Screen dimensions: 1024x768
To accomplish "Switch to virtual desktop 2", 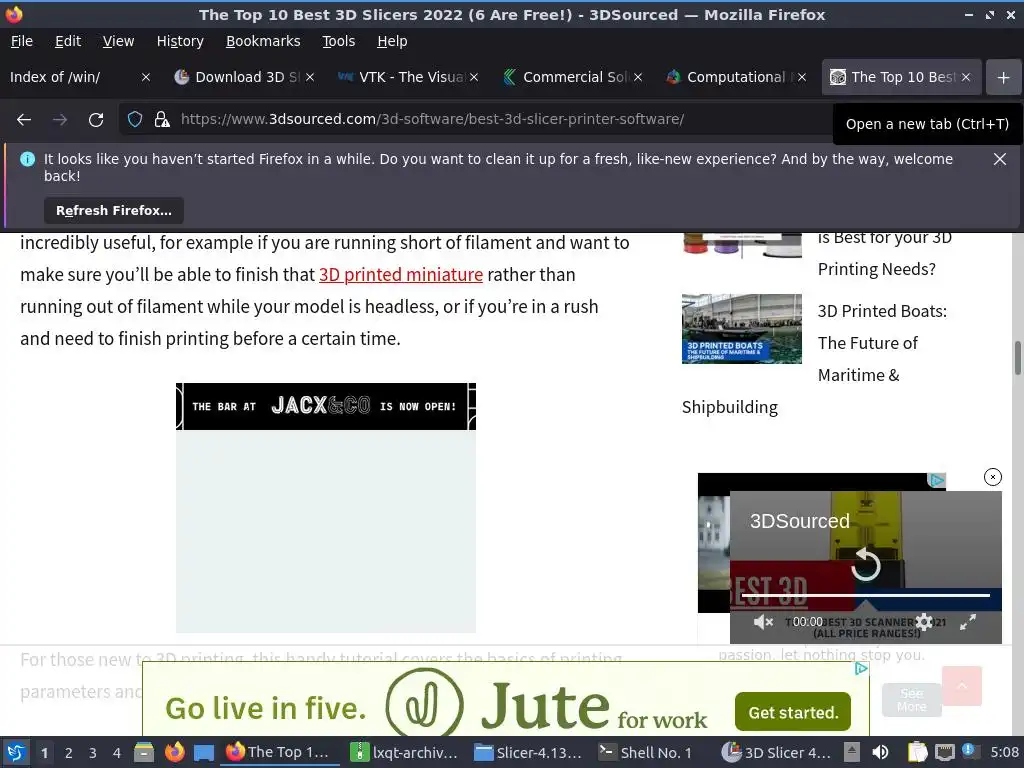I will coord(69,753).
